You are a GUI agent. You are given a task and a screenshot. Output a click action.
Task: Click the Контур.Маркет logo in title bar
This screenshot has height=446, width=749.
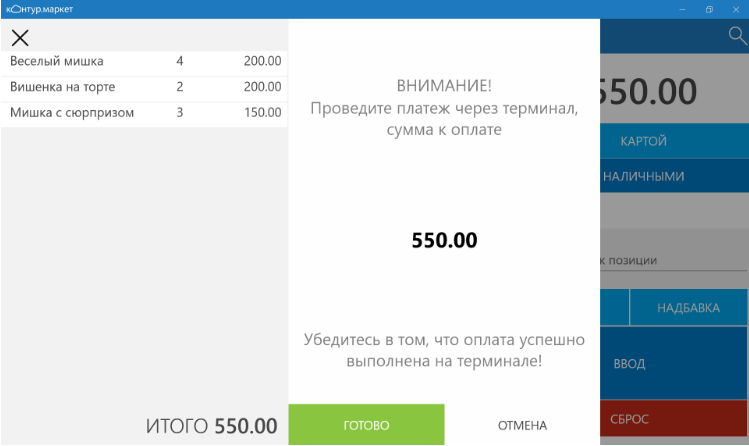[x=40, y=9]
